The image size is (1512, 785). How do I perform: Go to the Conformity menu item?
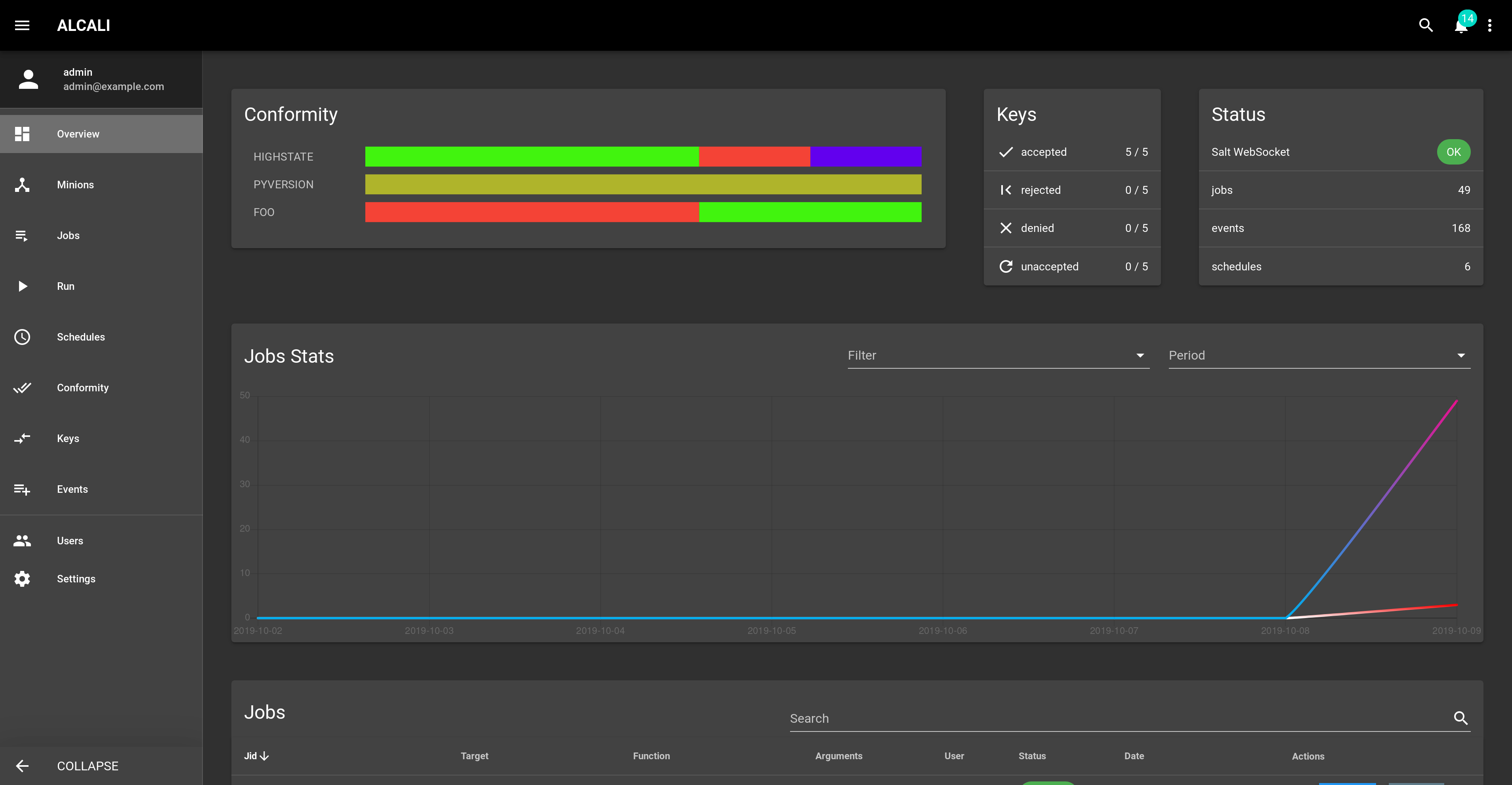click(83, 388)
